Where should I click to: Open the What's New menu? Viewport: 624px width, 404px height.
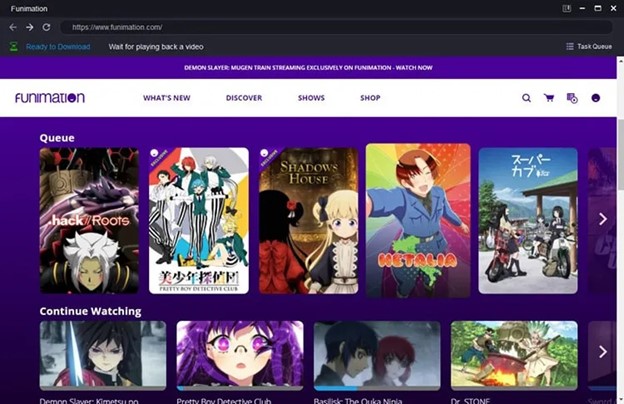pos(165,98)
